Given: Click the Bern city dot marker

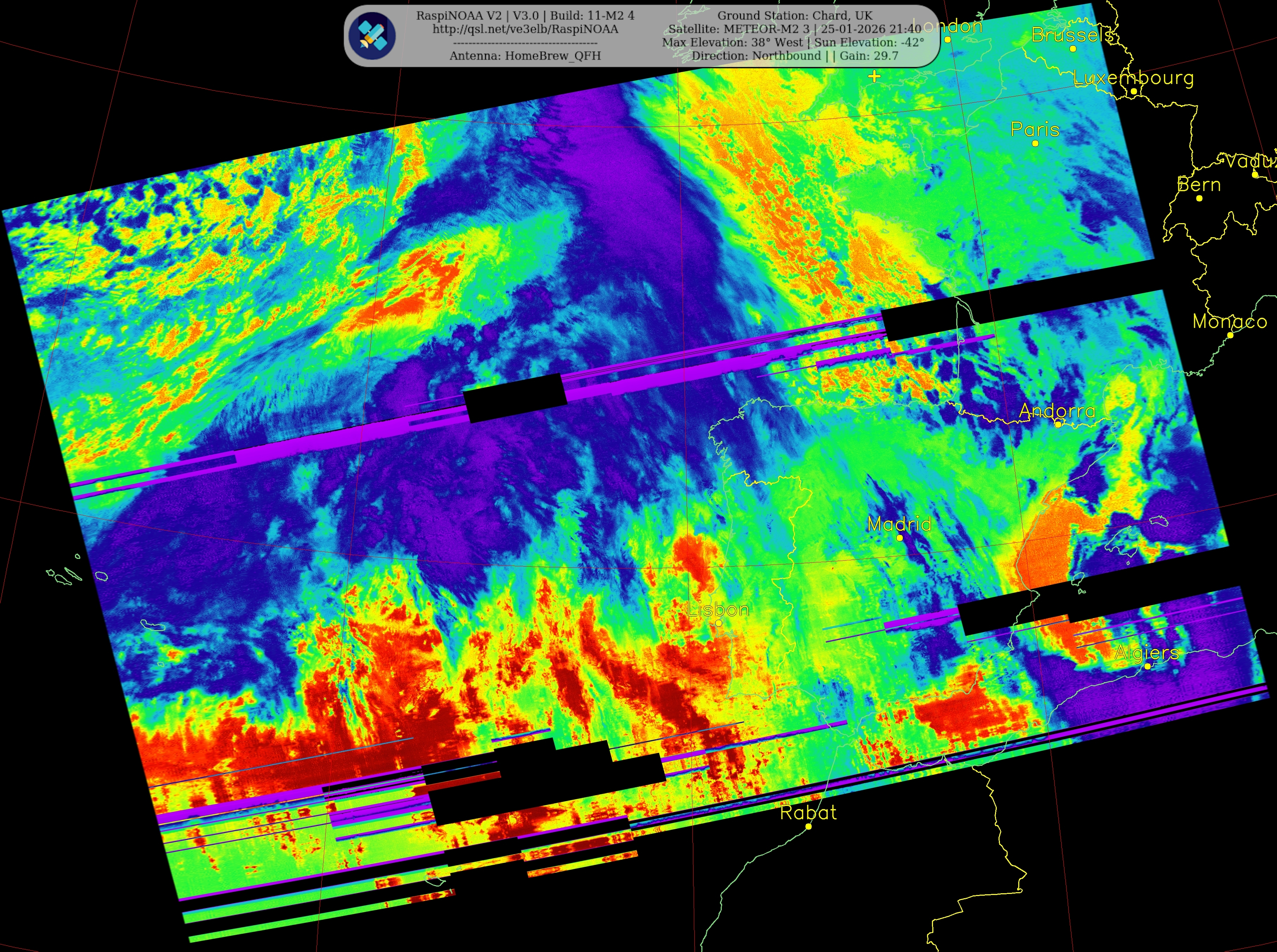Looking at the screenshot, I should point(1199,198).
